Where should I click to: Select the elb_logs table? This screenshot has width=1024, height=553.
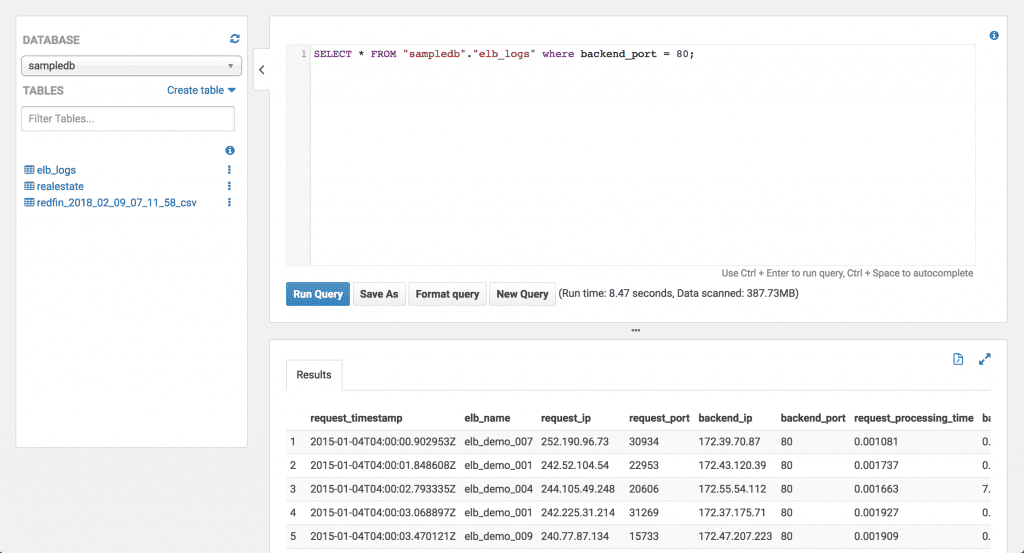(56, 170)
